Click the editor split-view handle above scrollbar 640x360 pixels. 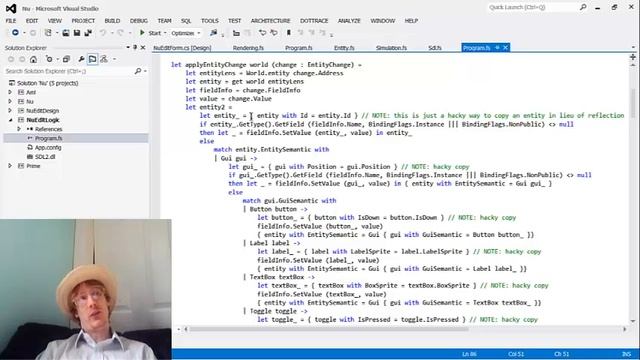[633, 57]
